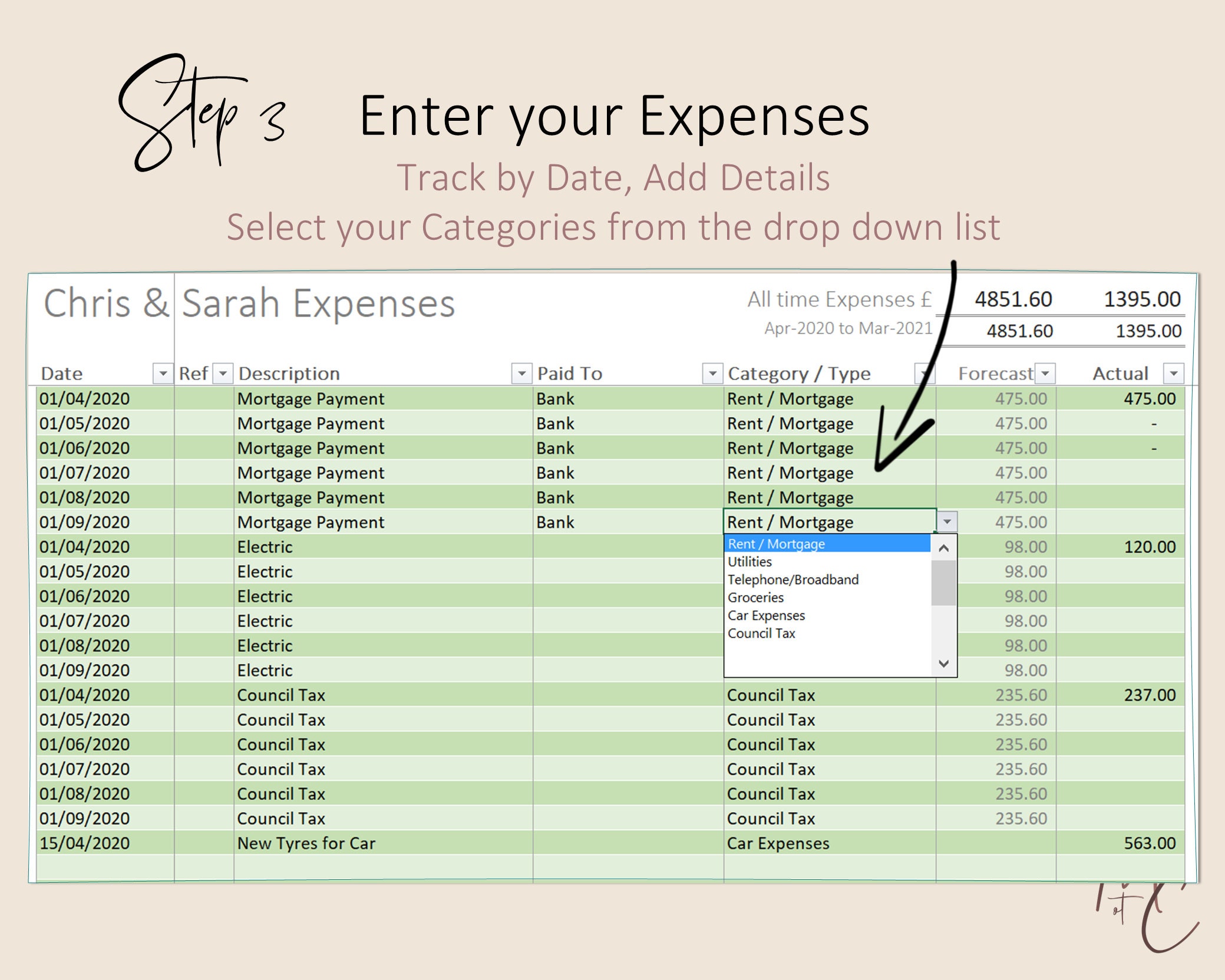
Task: Click the highlighted Rent / Mortgage option
Action: pyautogui.click(x=778, y=544)
